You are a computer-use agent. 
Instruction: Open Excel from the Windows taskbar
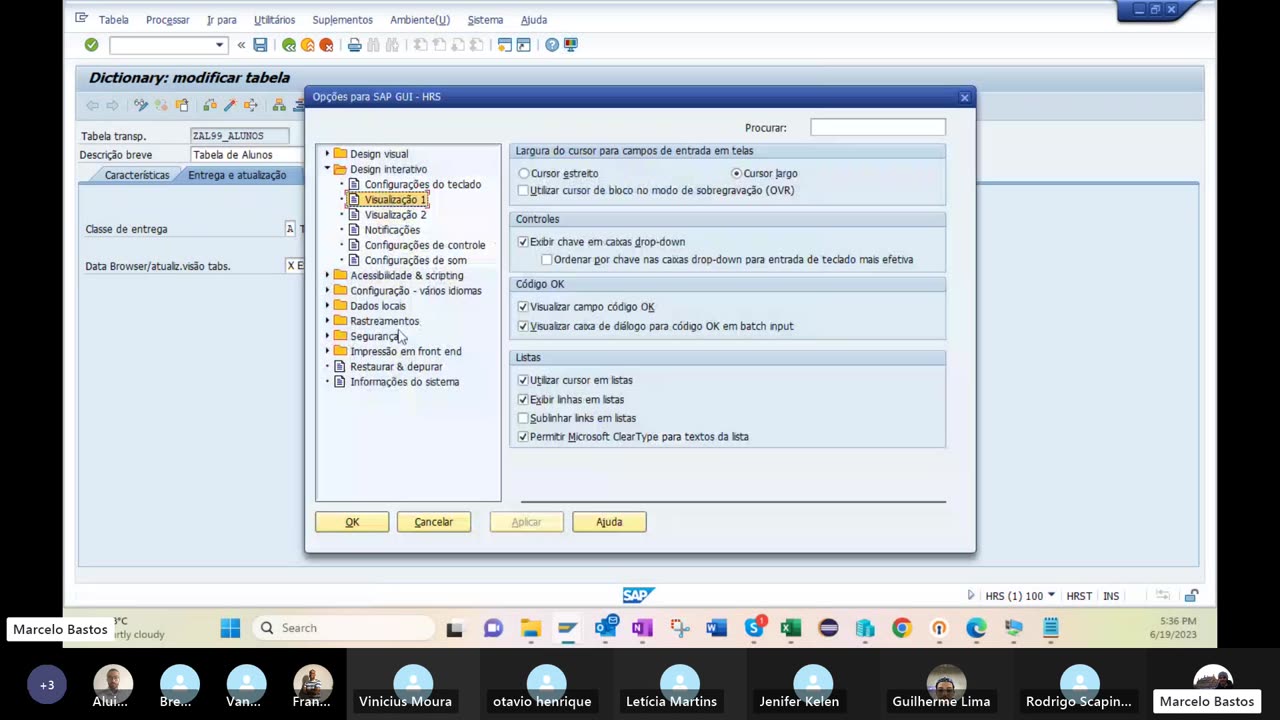coord(790,628)
